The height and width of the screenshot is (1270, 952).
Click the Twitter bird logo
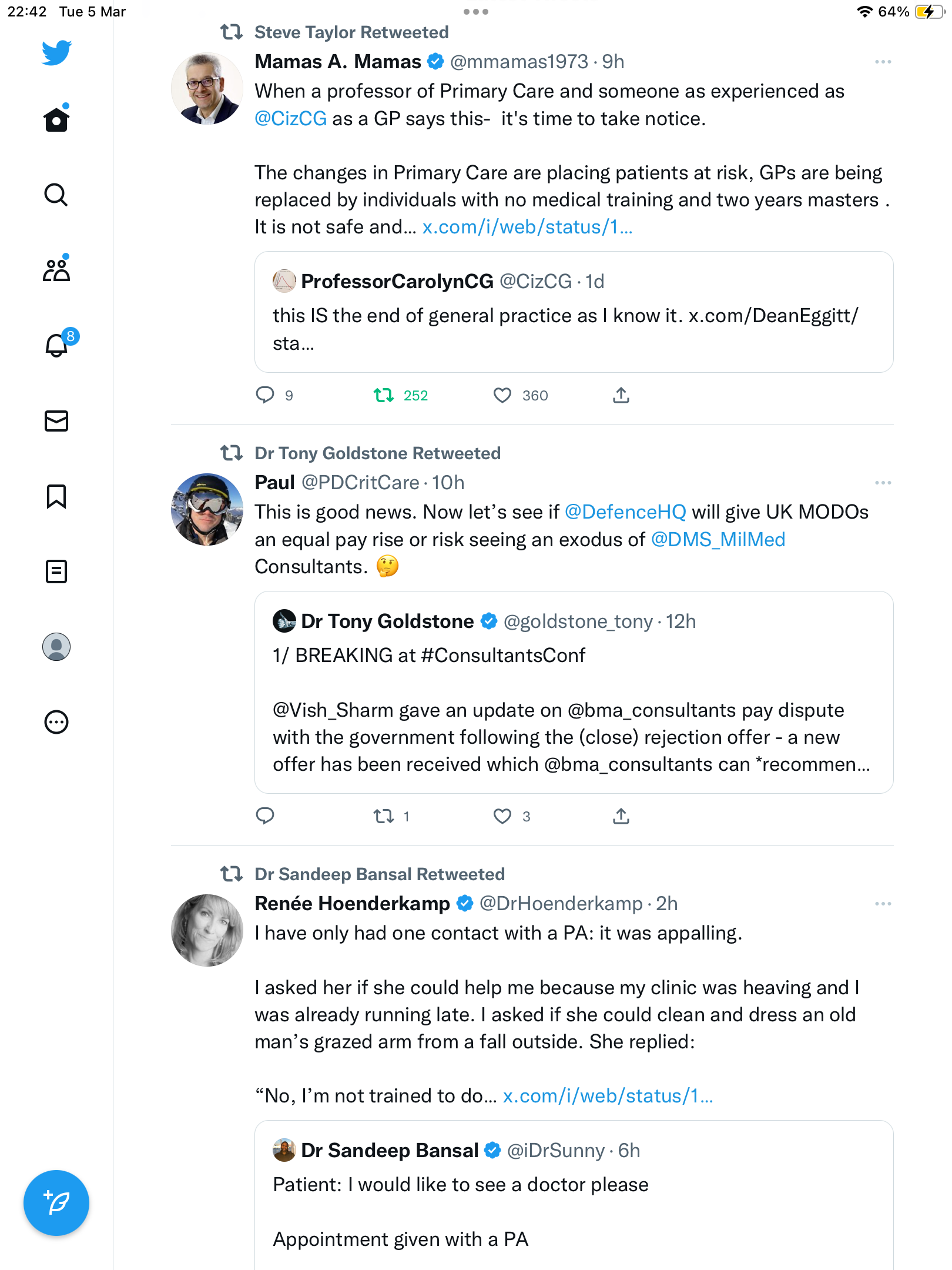pos(56,53)
